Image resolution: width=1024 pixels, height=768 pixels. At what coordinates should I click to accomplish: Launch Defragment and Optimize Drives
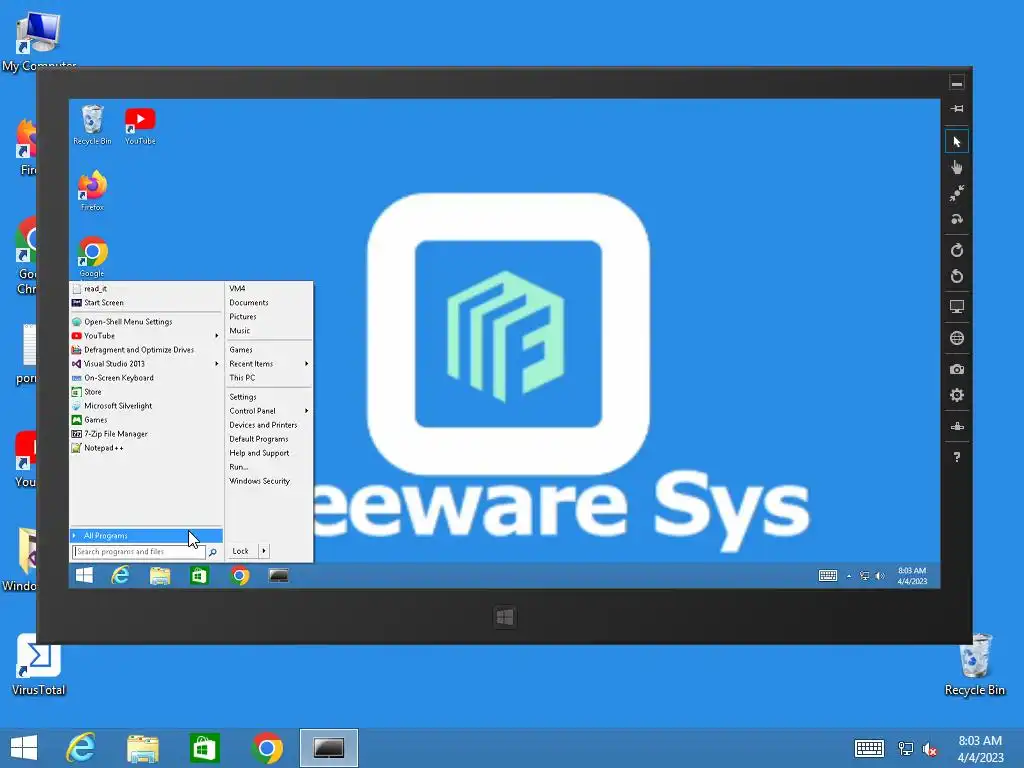click(146, 350)
